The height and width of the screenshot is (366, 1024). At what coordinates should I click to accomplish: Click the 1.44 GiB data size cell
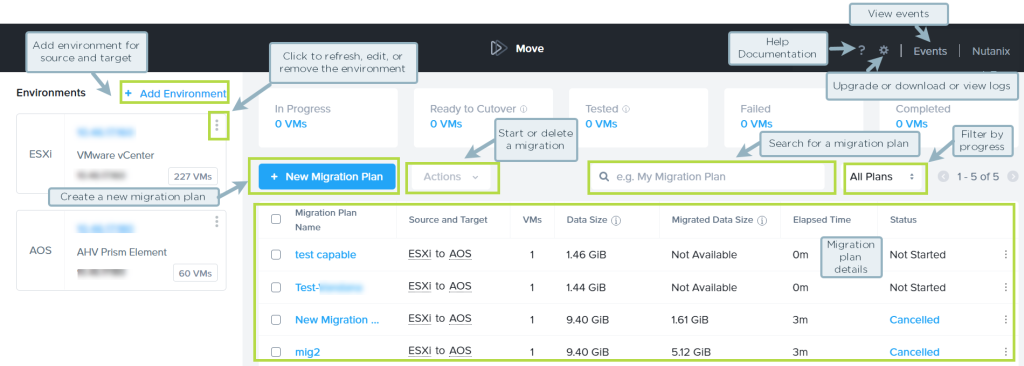586,288
